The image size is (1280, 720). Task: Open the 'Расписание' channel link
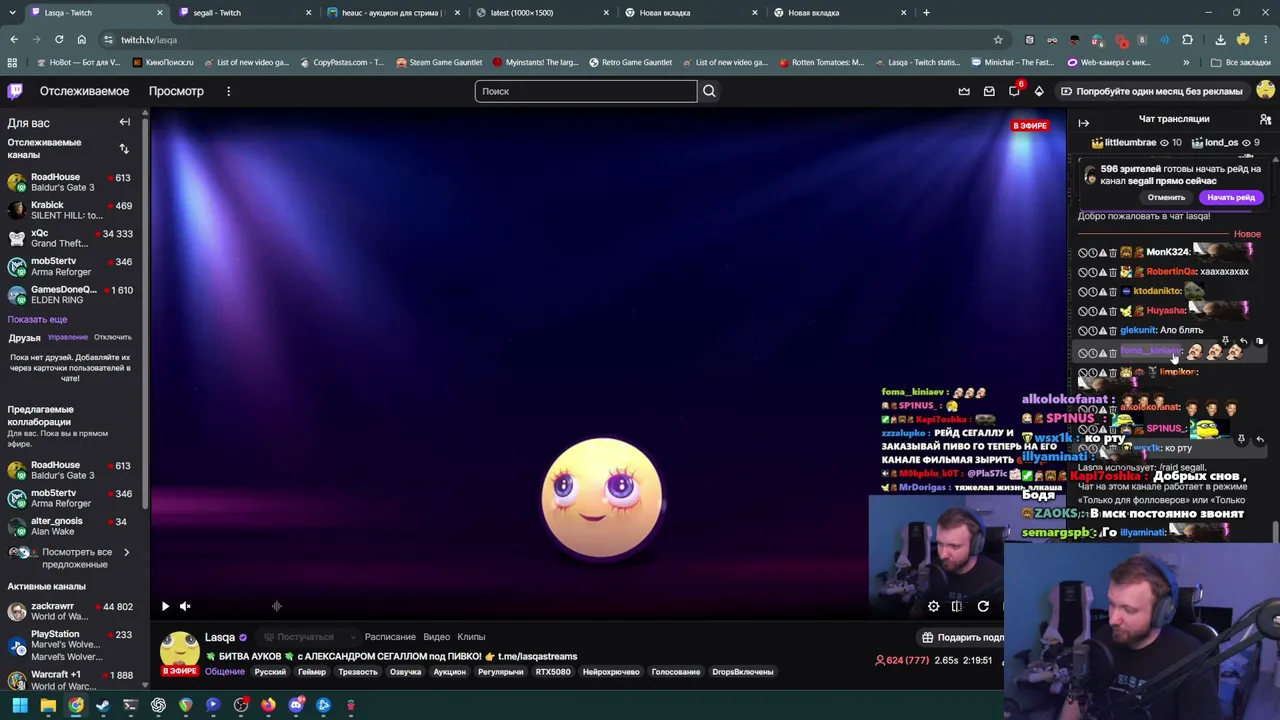[390, 637]
